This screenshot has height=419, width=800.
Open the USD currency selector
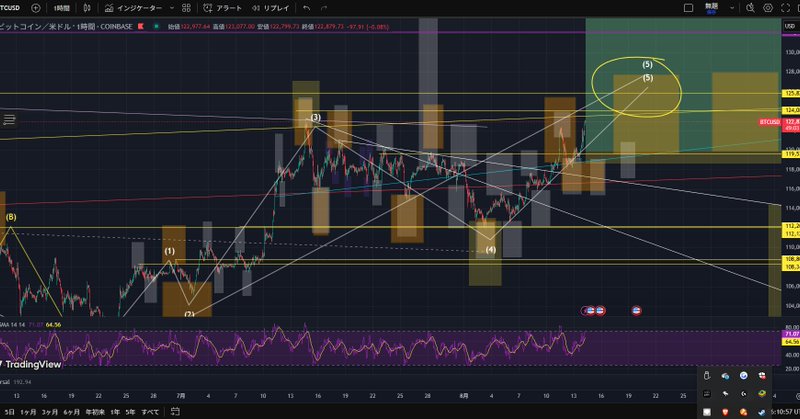point(789,26)
